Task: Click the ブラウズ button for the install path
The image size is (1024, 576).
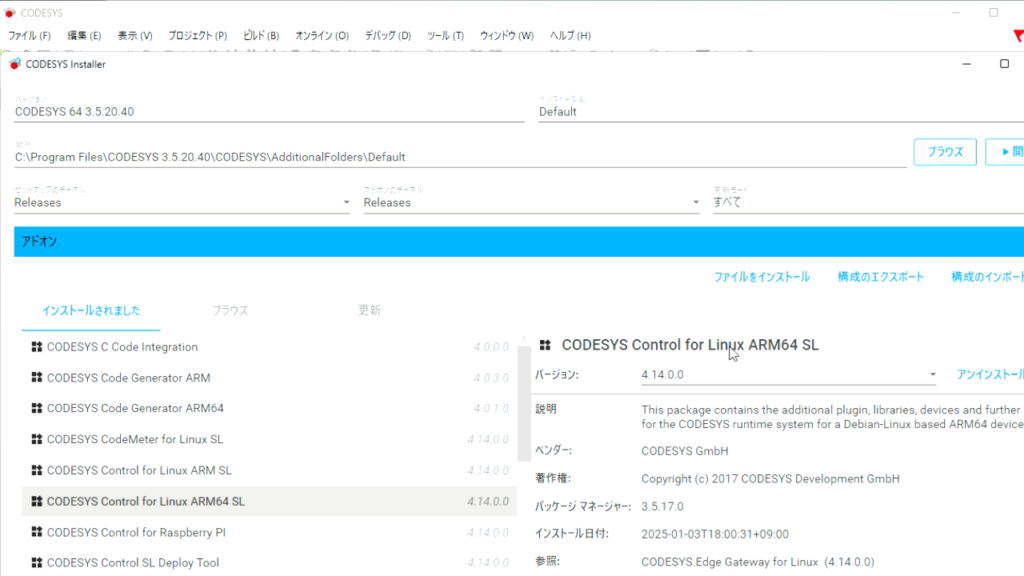Action: click(944, 151)
